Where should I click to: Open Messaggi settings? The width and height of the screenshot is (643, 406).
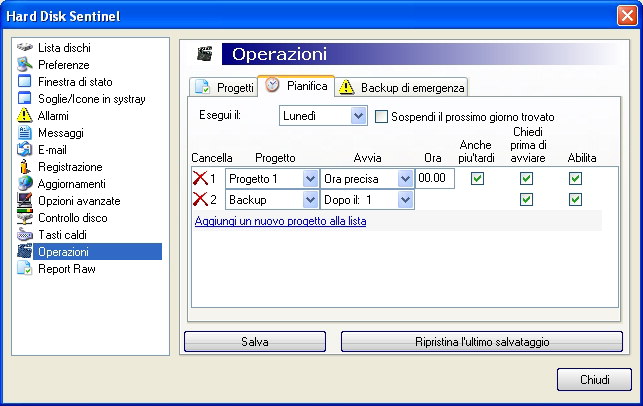point(61,133)
